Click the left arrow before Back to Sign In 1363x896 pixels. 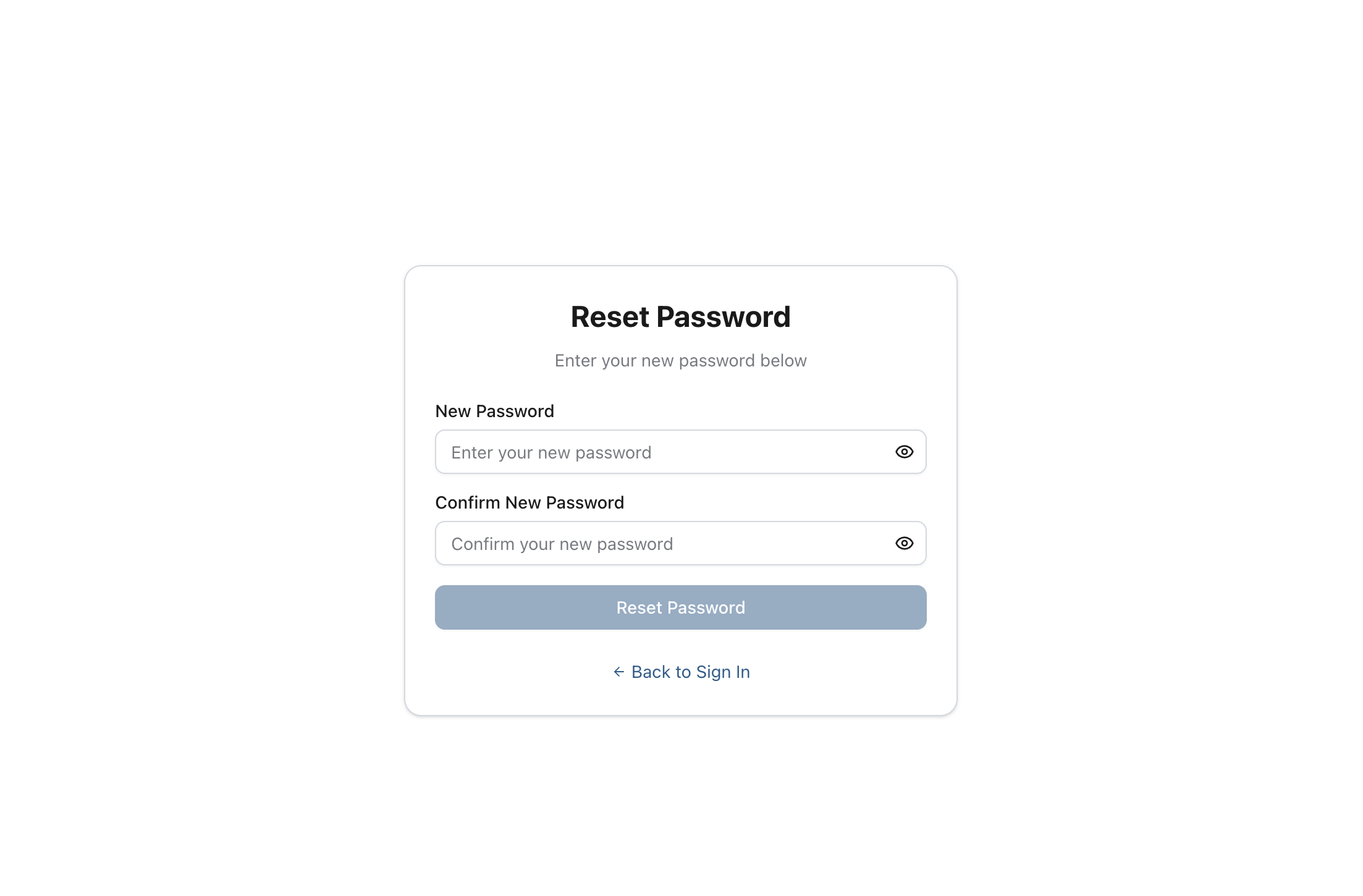click(x=620, y=672)
